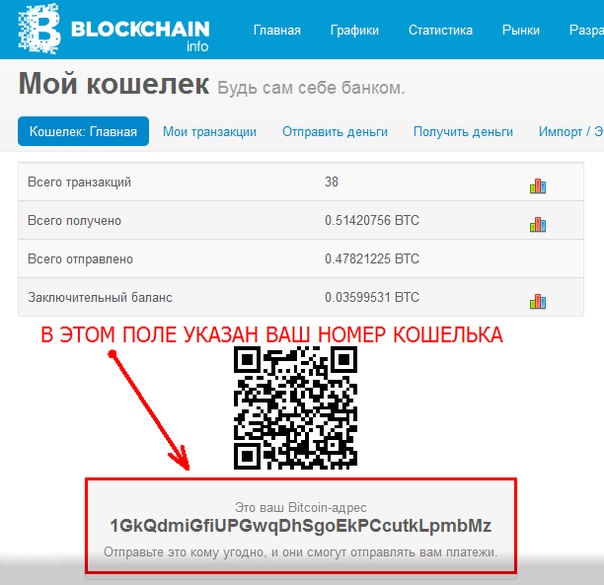Click the total sent value 0.47821225 BTC
This screenshot has height=585, width=604.
(x=372, y=259)
